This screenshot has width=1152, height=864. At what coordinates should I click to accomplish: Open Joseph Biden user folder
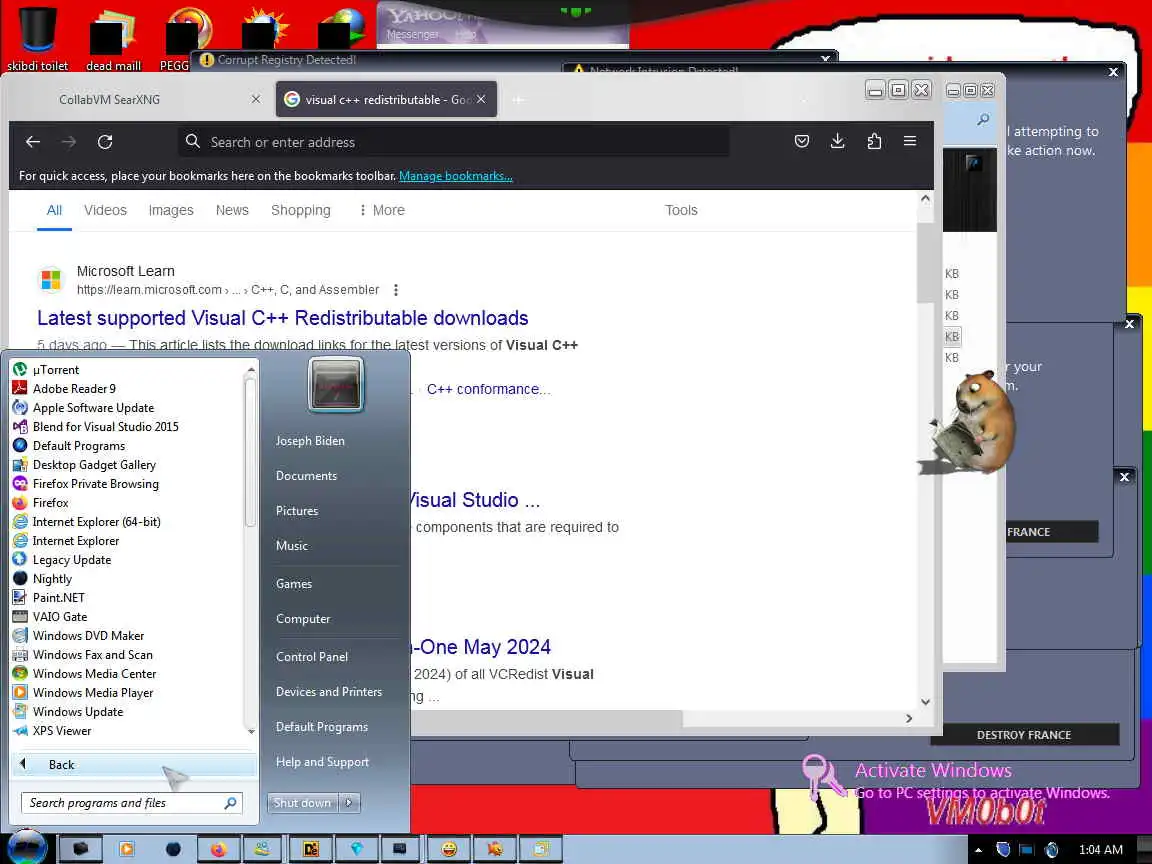pos(310,441)
